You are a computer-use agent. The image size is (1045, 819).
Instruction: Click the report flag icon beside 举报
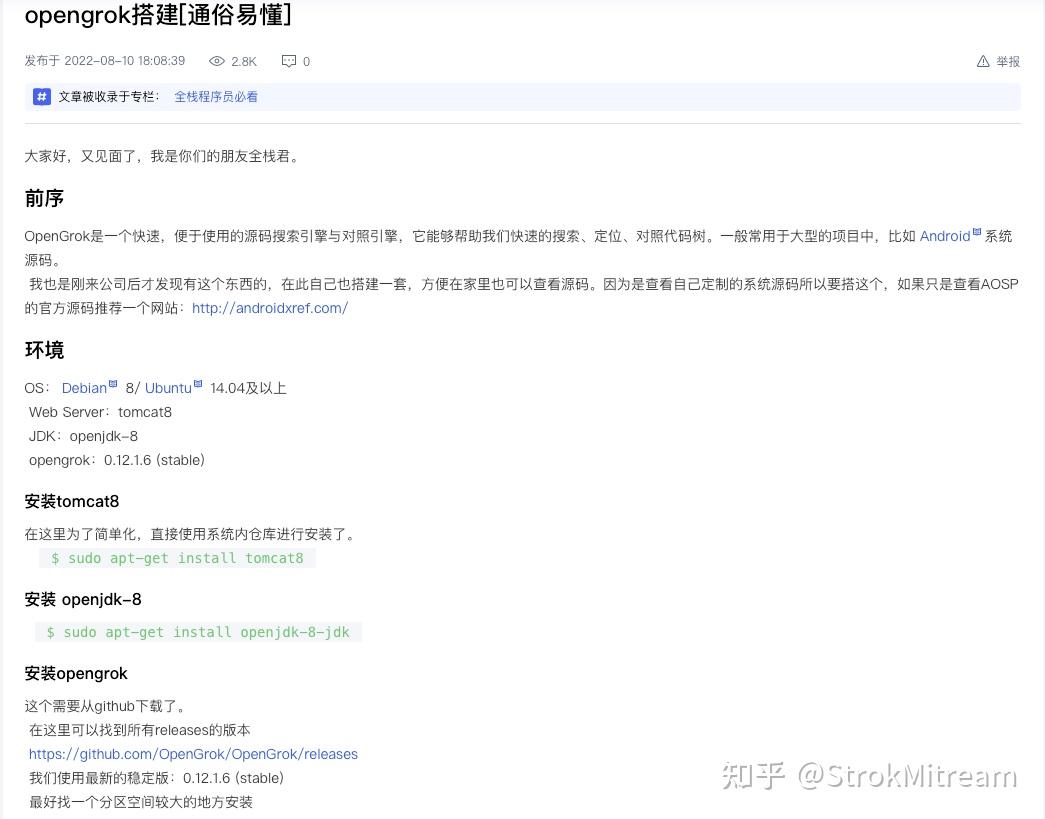pos(983,61)
